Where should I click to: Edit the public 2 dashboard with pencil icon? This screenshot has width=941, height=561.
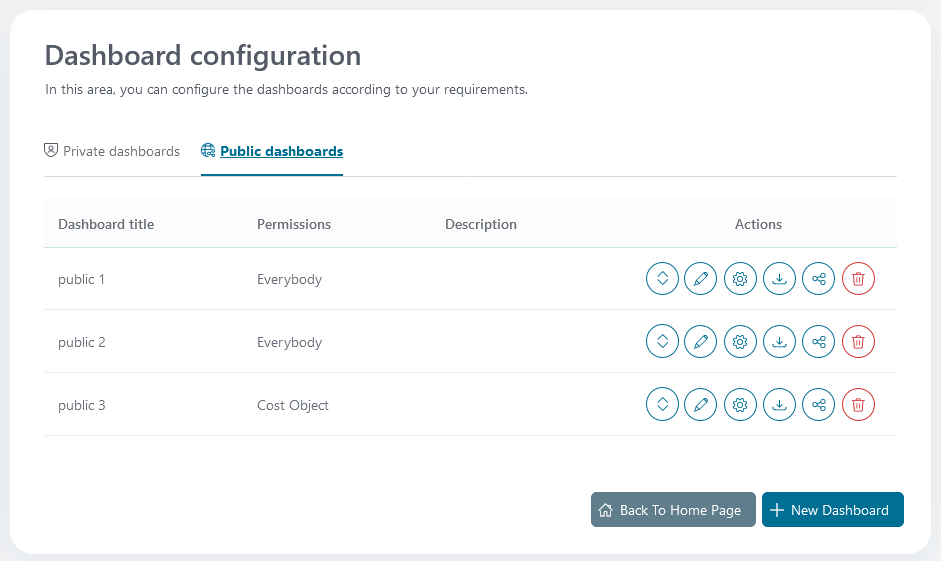(701, 342)
